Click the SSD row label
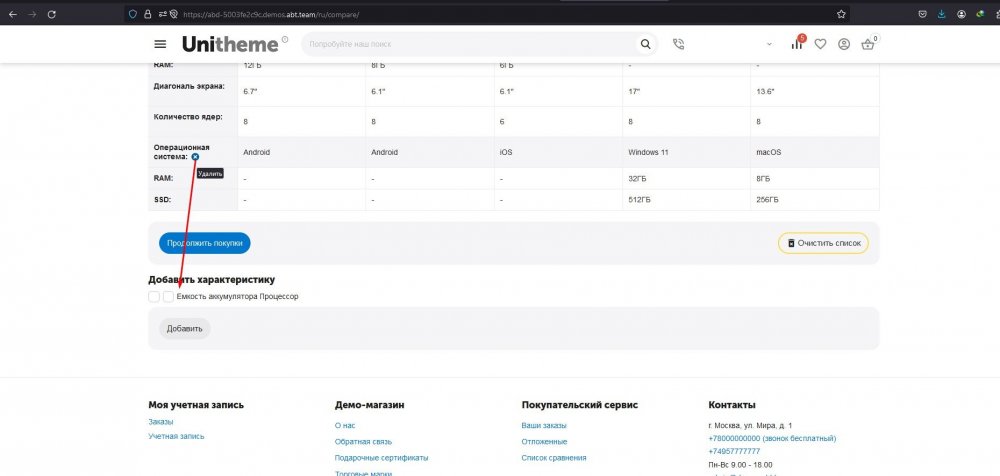The image size is (1000, 476). pos(162,200)
